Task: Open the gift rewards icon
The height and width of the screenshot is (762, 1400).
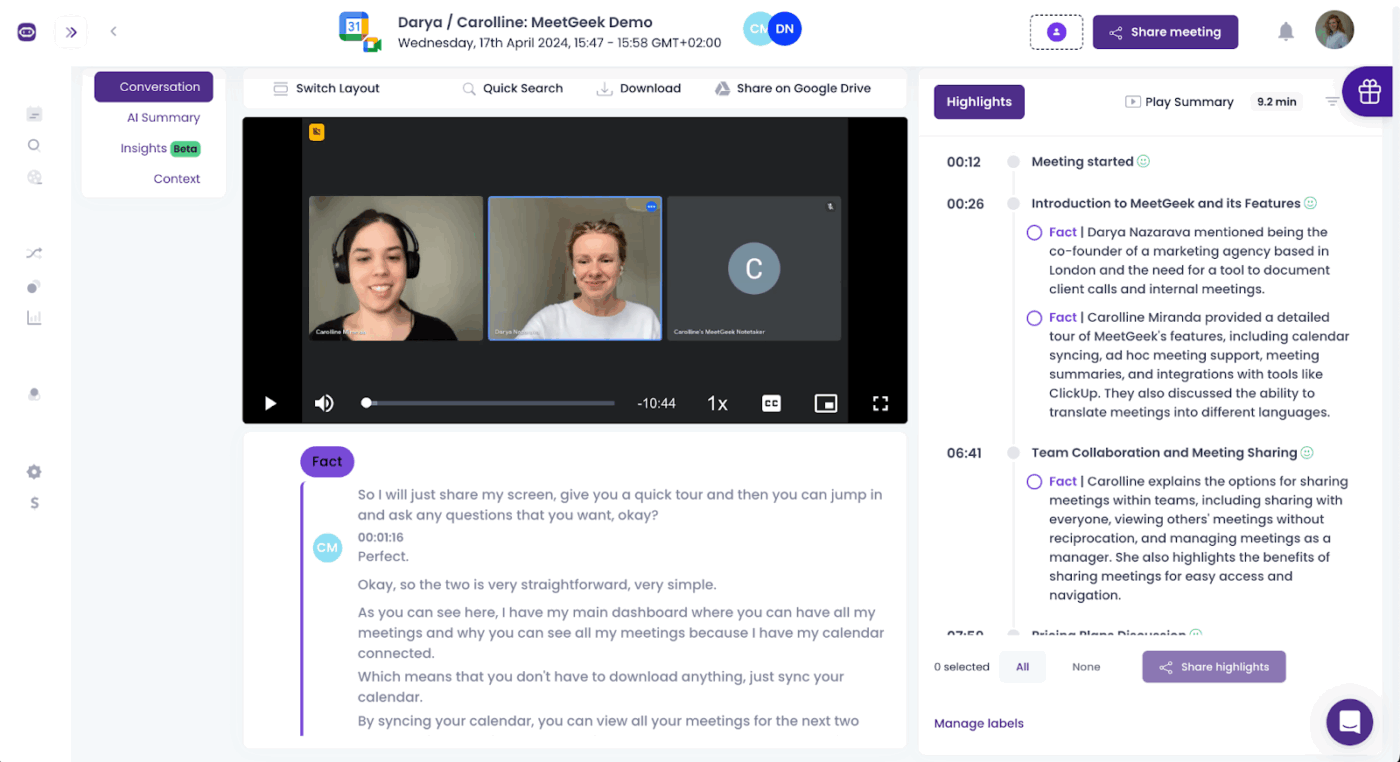Action: click(1369, 92)
